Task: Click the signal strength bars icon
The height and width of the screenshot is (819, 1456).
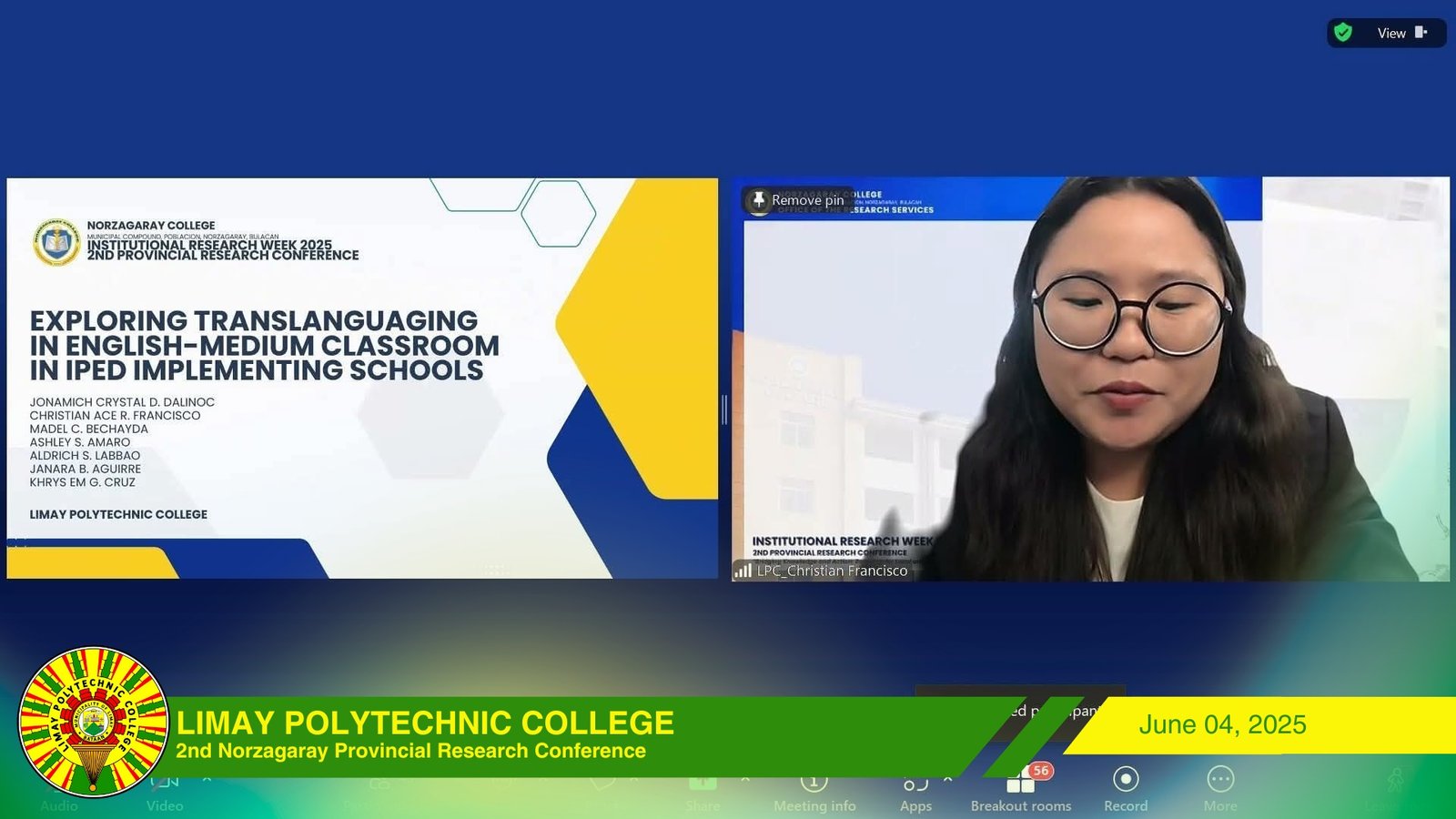Action: pos(743,571)
